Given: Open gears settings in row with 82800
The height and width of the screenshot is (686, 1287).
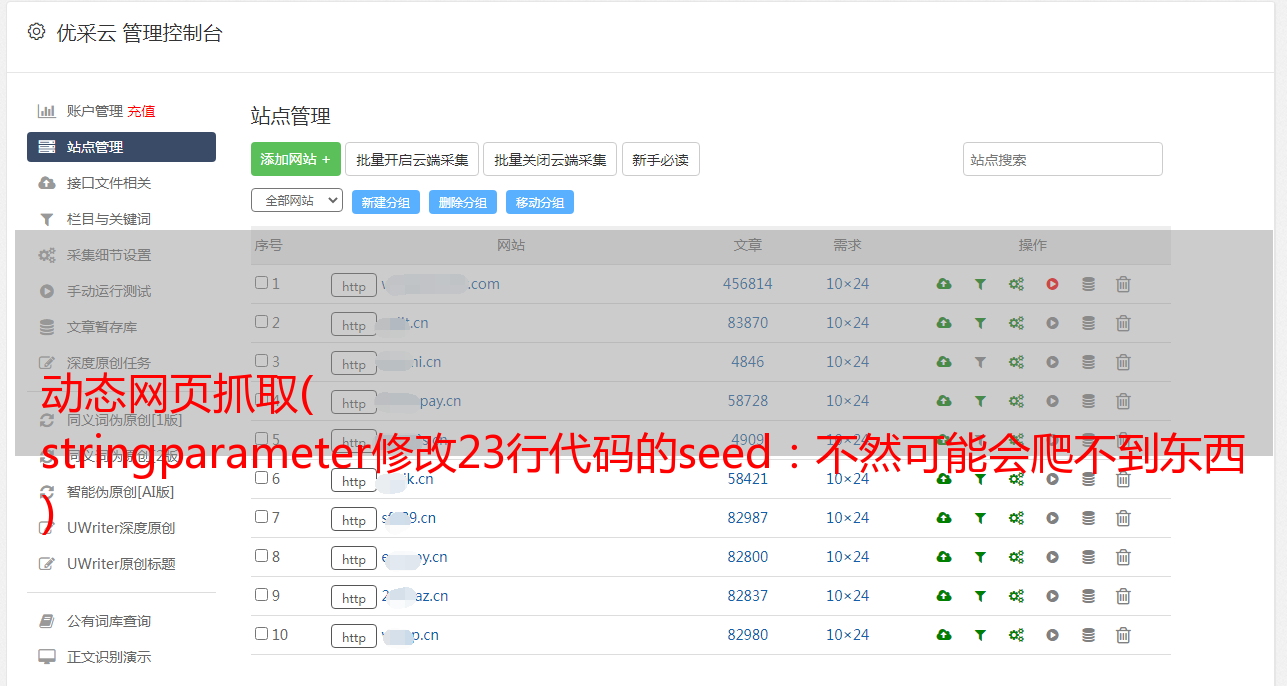Looking at the screenshot, I should [x=1016, y=557].
